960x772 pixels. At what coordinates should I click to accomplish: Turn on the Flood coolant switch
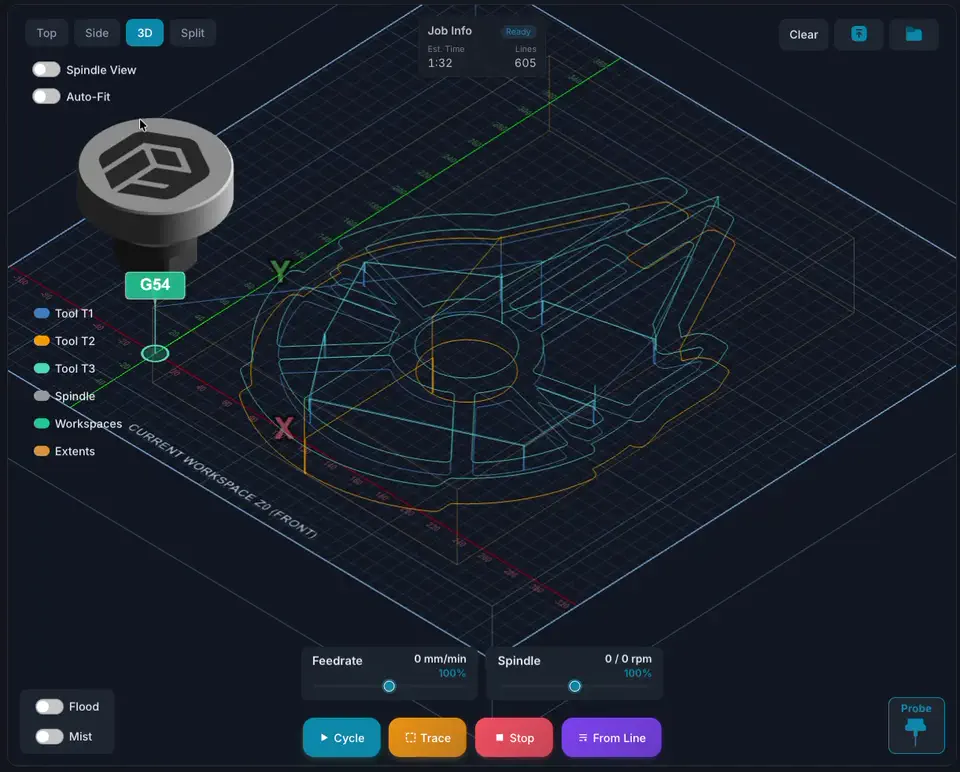click(x=49, y=706)
